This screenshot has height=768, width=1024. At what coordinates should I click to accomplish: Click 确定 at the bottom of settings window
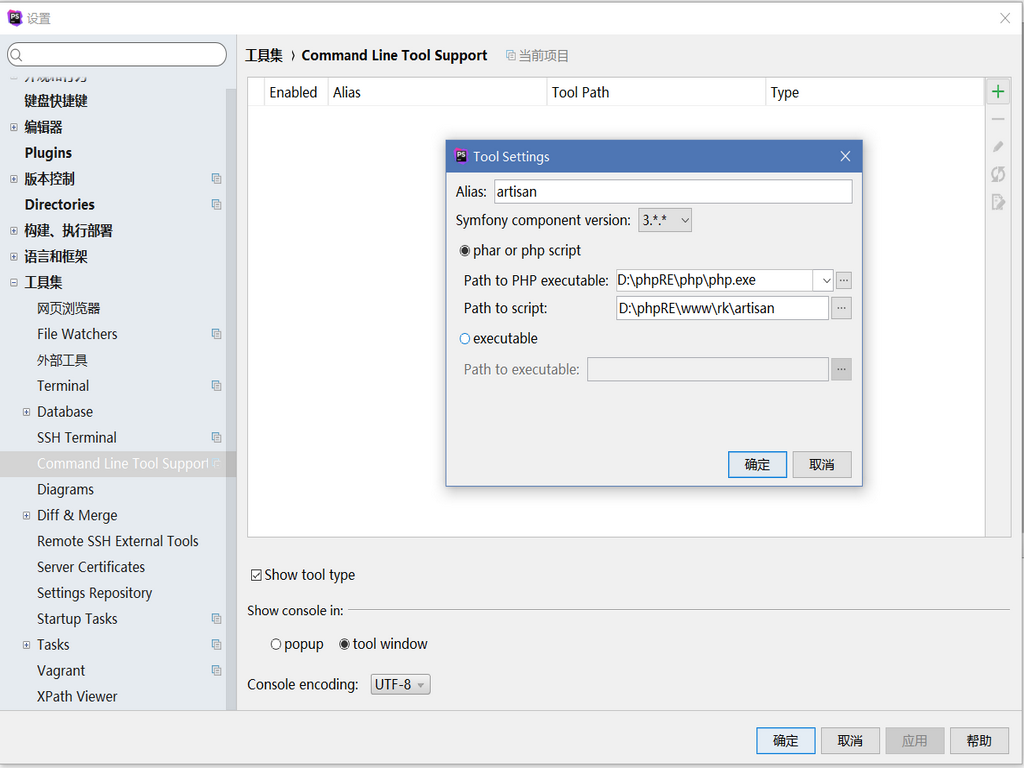tap(786, 741)
